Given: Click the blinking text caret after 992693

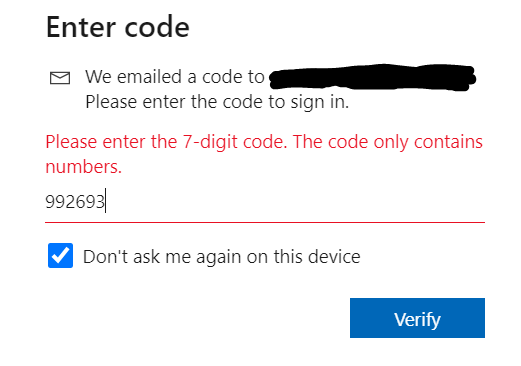Looking at the screenshot, I should coord(106,200).
